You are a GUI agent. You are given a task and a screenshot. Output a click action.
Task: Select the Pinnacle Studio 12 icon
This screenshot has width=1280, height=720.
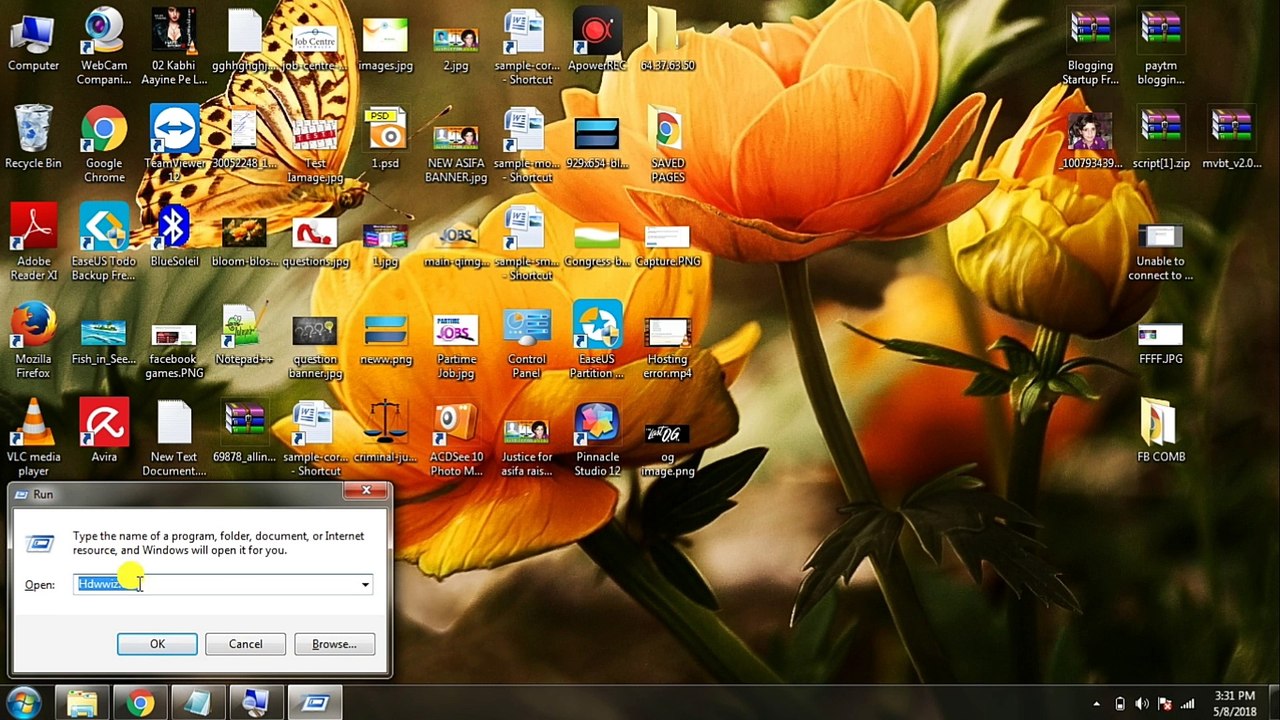(597, 437)
